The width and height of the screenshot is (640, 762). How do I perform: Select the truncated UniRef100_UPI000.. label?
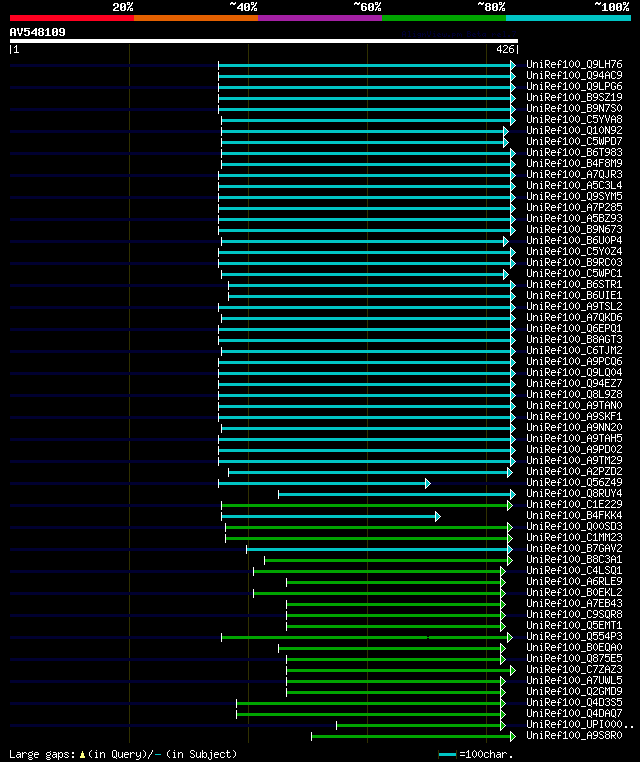[x=580, y=724]
